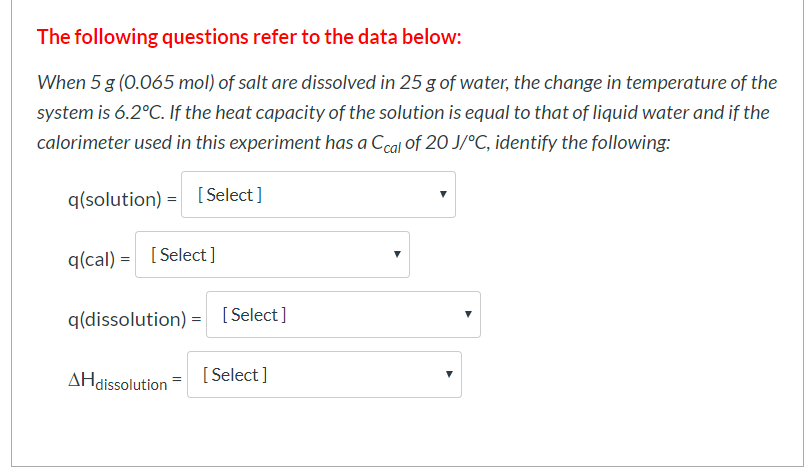
Task: Click the arrow icon of q(solution) dropdown
Action: [441, 195]
